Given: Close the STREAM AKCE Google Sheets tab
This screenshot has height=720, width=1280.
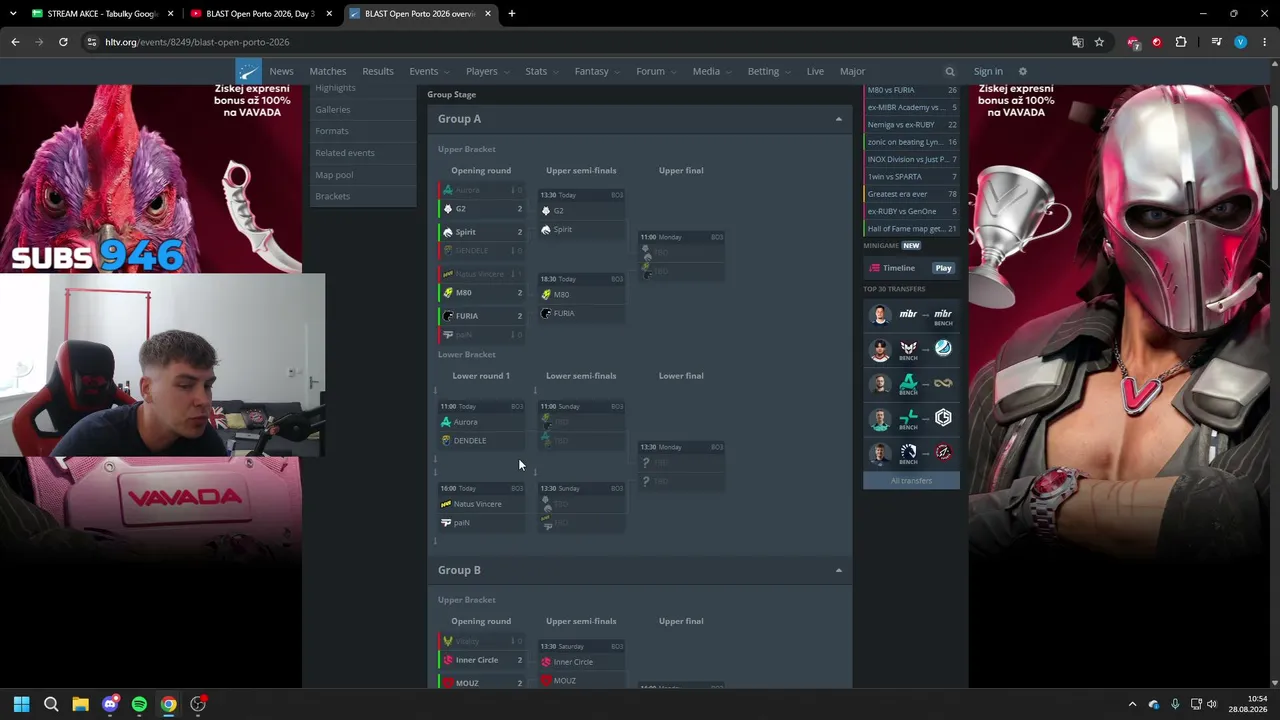Looking at the screenshot, I should tap(170, 14).
